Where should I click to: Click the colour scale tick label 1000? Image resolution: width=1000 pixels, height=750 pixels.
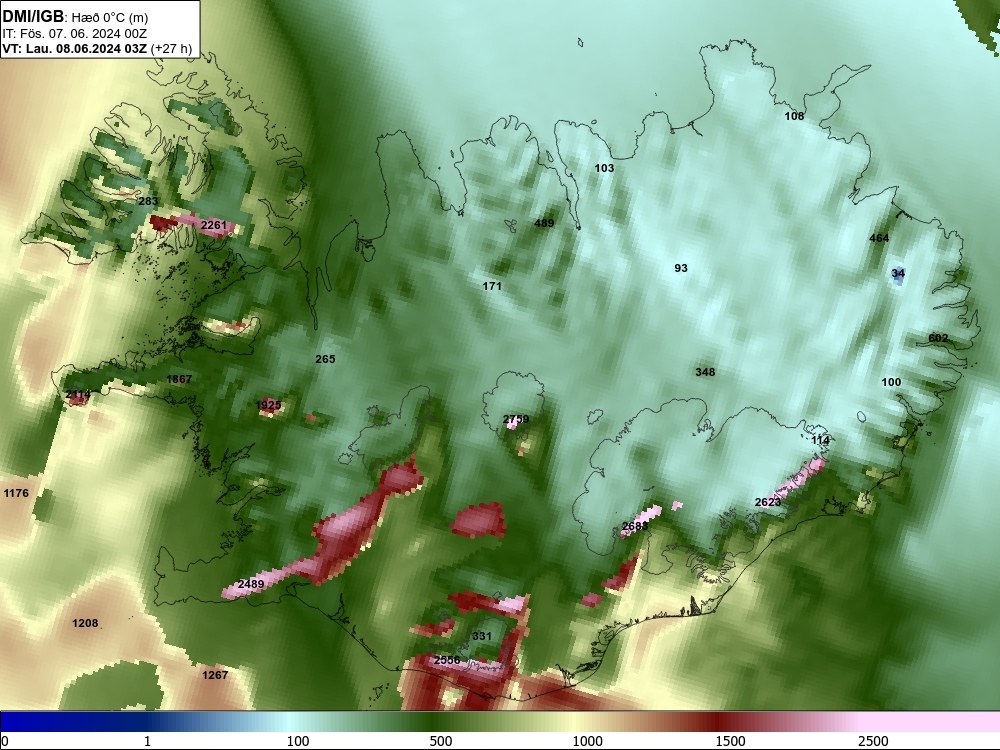click(587, 741)
